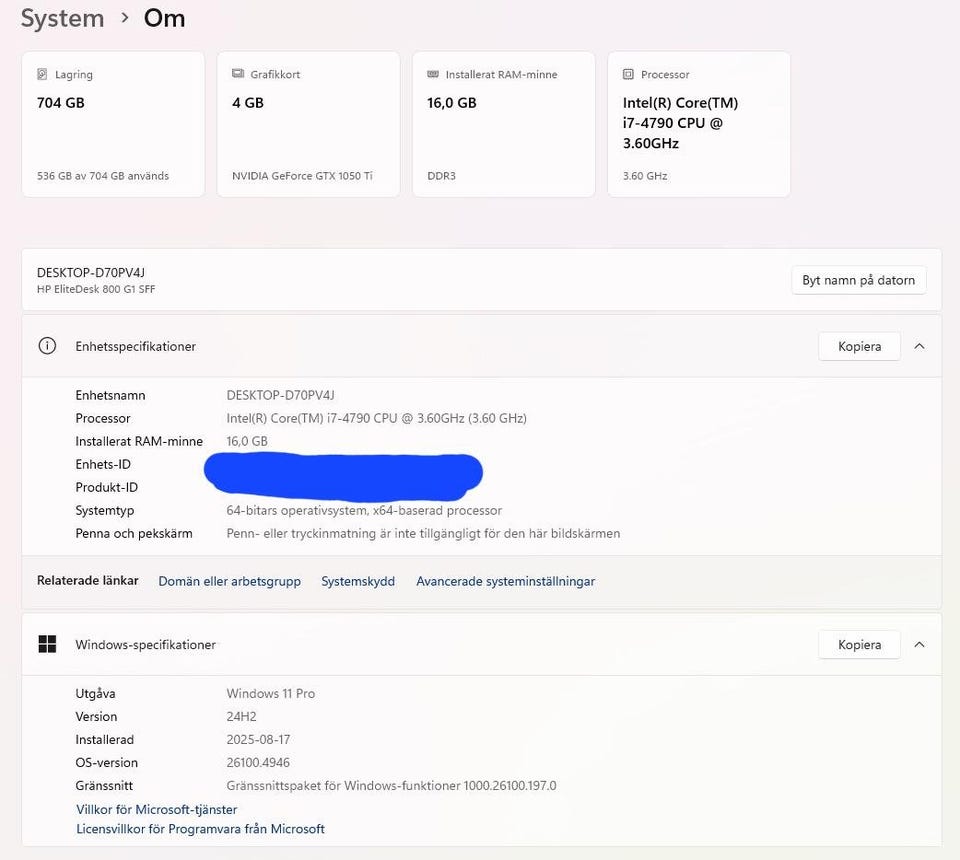The width and height of the screenshot is (960, 860).
Task: Click the DDR3 label
Action: pyautogui.click(x=441, y=176)
